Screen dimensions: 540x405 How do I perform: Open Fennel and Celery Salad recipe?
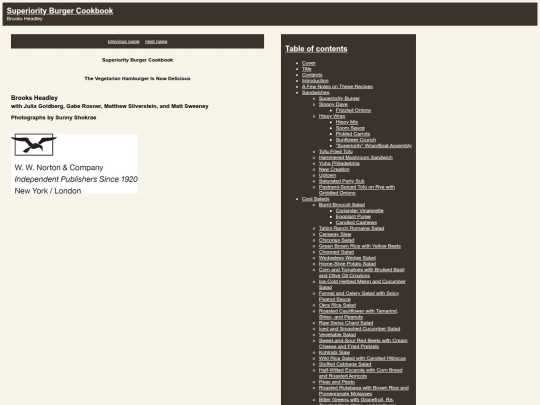(359, 296)
